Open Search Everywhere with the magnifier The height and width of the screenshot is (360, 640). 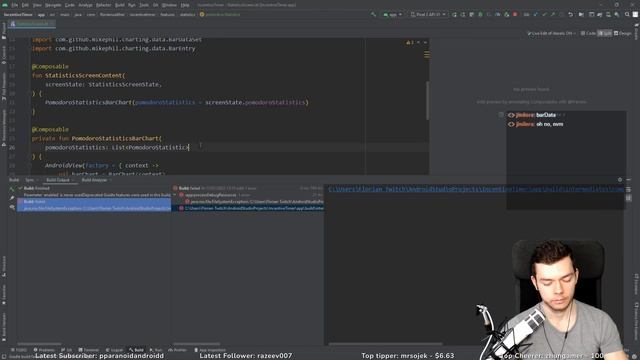(x=627, y=14)
